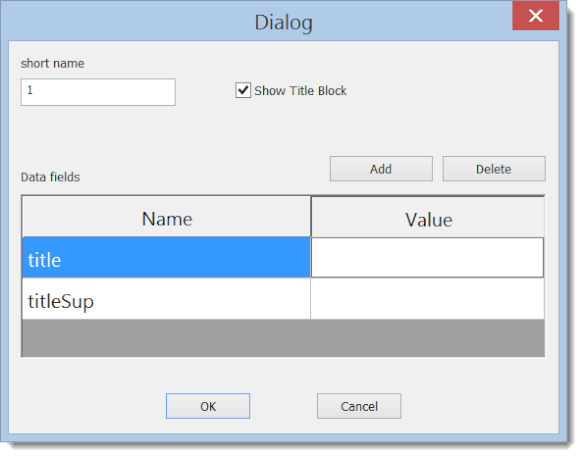Dismiss using the Cancel button
The height and width of the screenshot is (457, 582).
pyautogui.click(x=359, y=406)
